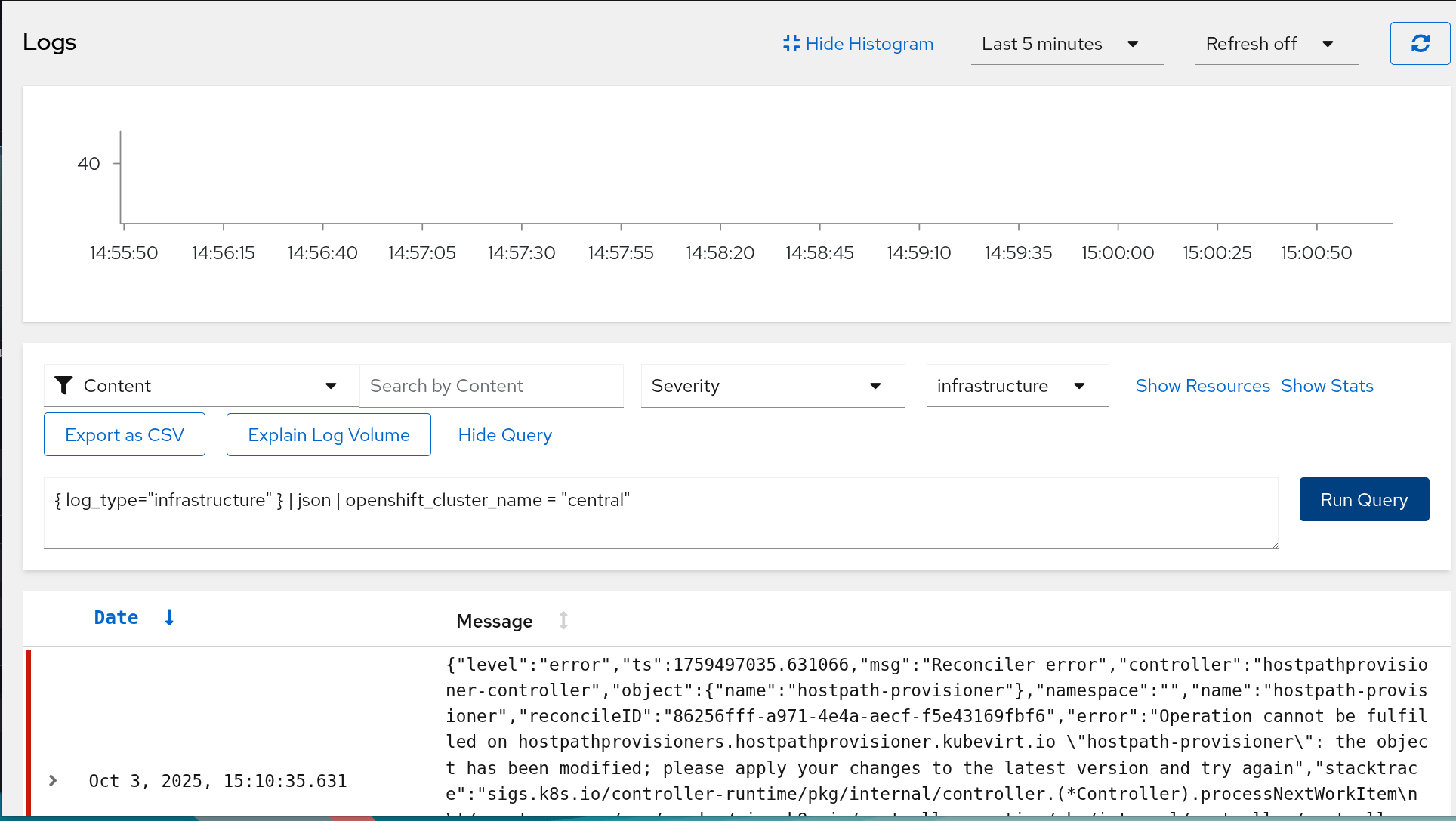Toggle Show Resources link
This screenshot has width=1456, height=821.
point(1202,386)
